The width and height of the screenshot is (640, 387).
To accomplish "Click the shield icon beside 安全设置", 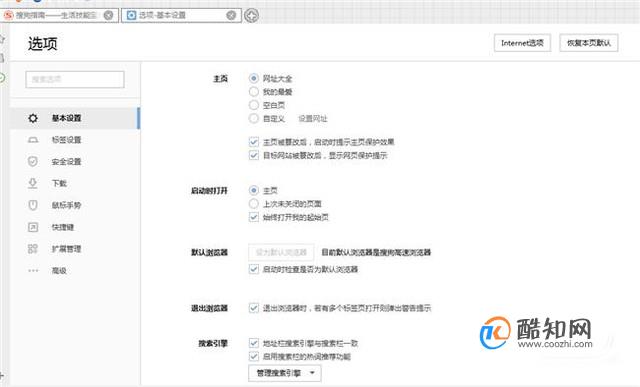I will coord(33,162).
